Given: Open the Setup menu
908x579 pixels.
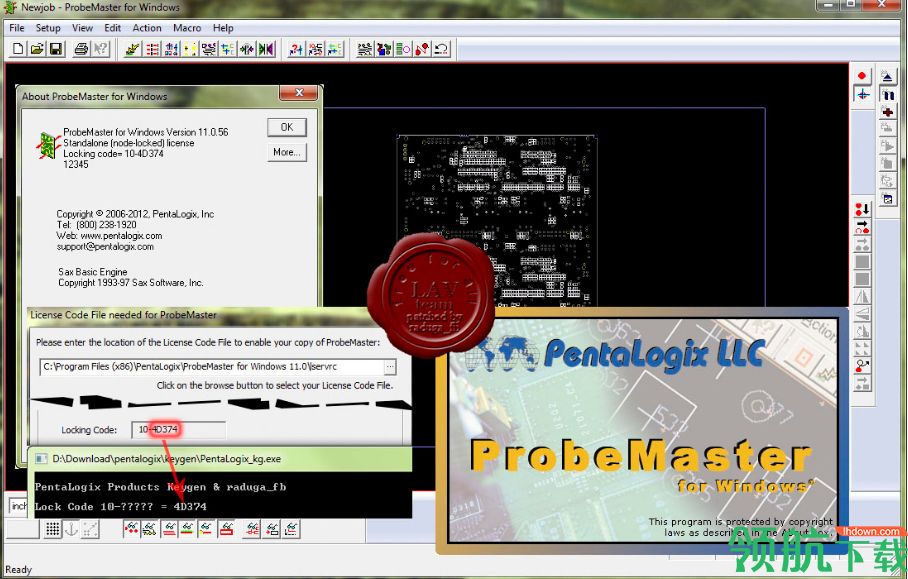Looking at the screenshot, I should 48,28.
